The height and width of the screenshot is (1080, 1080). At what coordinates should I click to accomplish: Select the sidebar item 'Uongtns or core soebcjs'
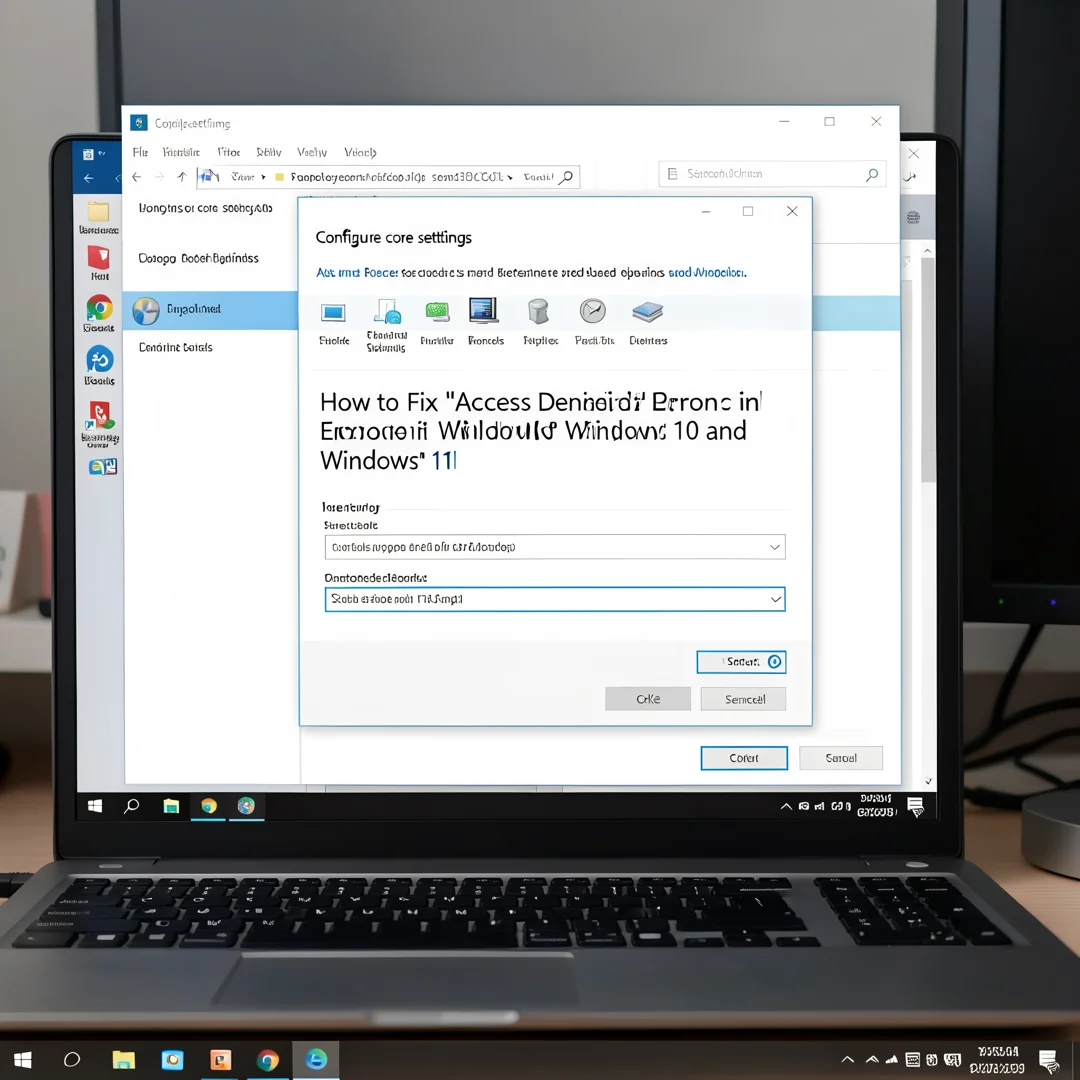click(205, 208)
